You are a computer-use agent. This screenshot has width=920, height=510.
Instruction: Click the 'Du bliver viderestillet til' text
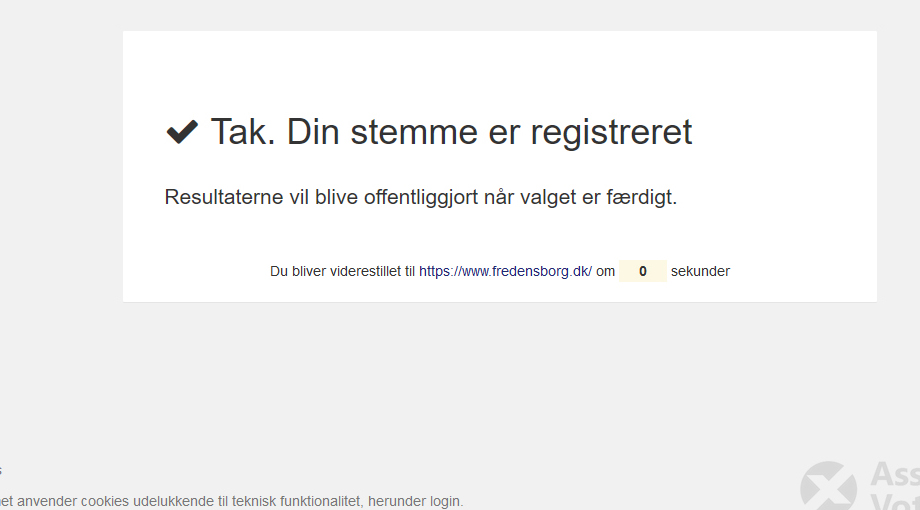point(342,271)
